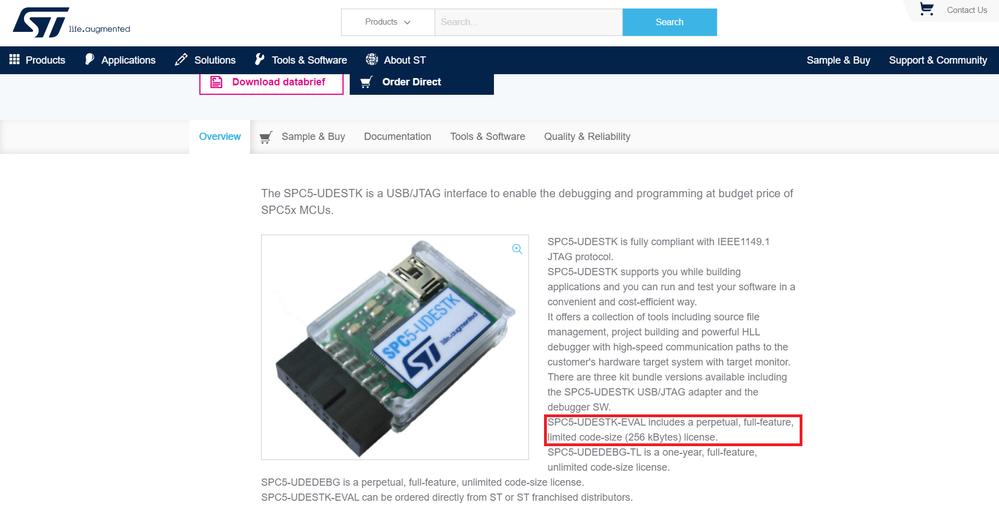Switch to the Documentation tab
999x507 pixels.
(x=398, y=136)
